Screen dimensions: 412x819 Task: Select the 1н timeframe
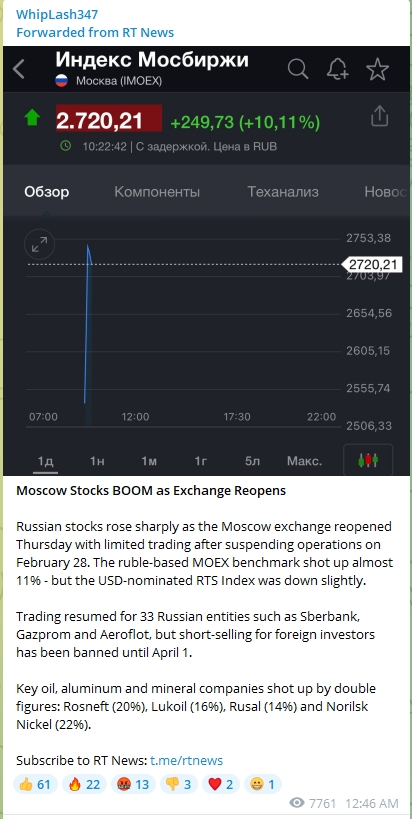[x=97, y=461]
